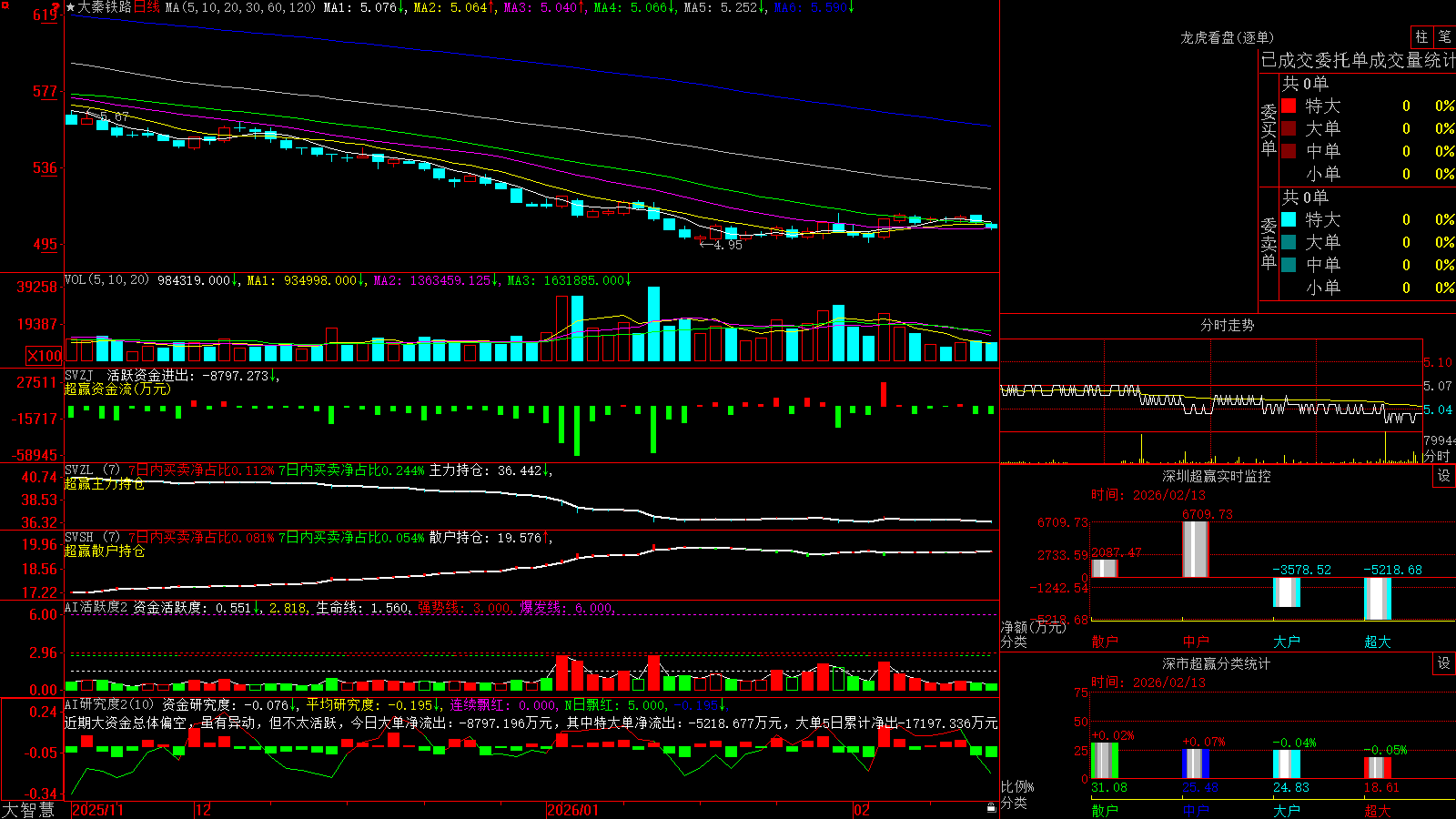Click the red 特大 buy-order swatch

[1289, 106]
